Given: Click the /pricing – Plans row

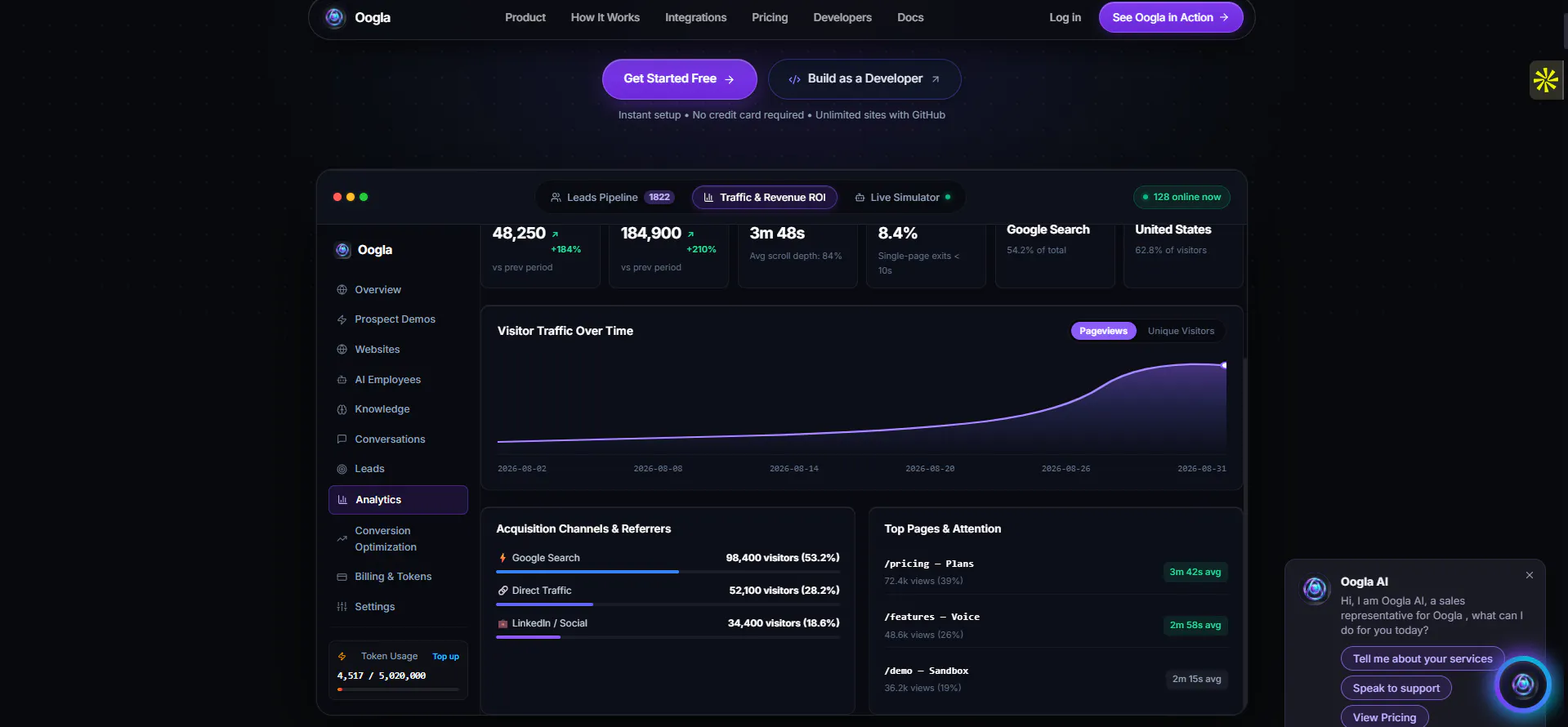Looking at the screenshot, I should click(1056, 572).
